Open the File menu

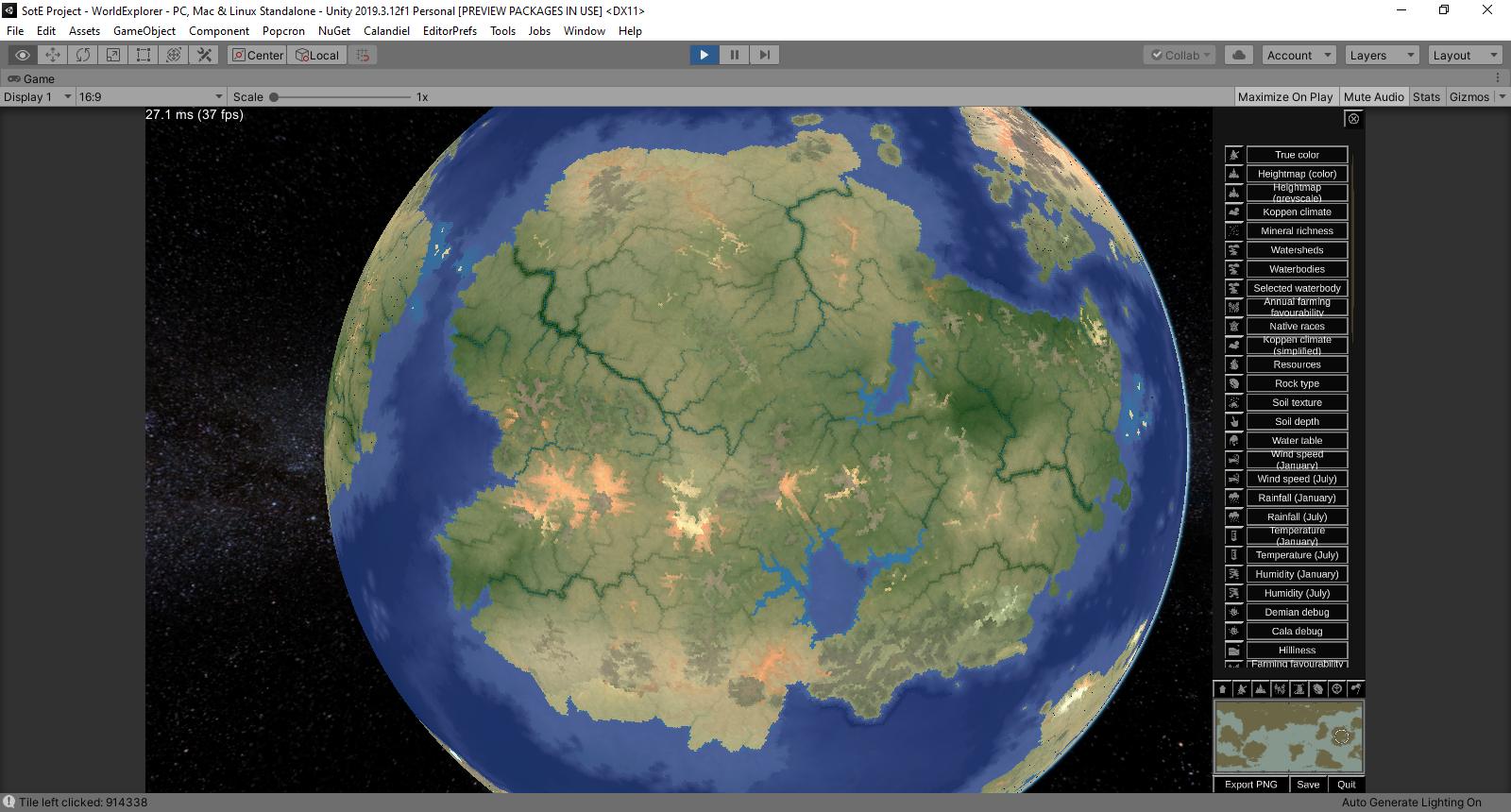15,31
